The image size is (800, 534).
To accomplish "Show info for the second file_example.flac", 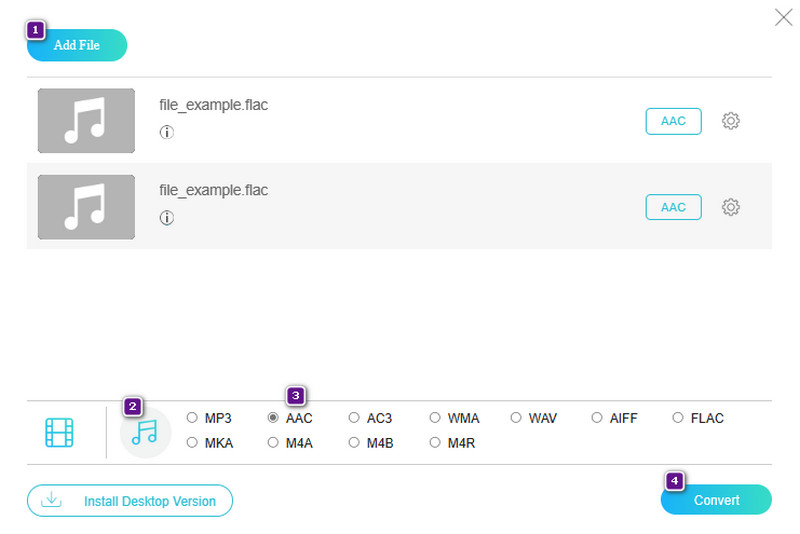I will 167,218.
